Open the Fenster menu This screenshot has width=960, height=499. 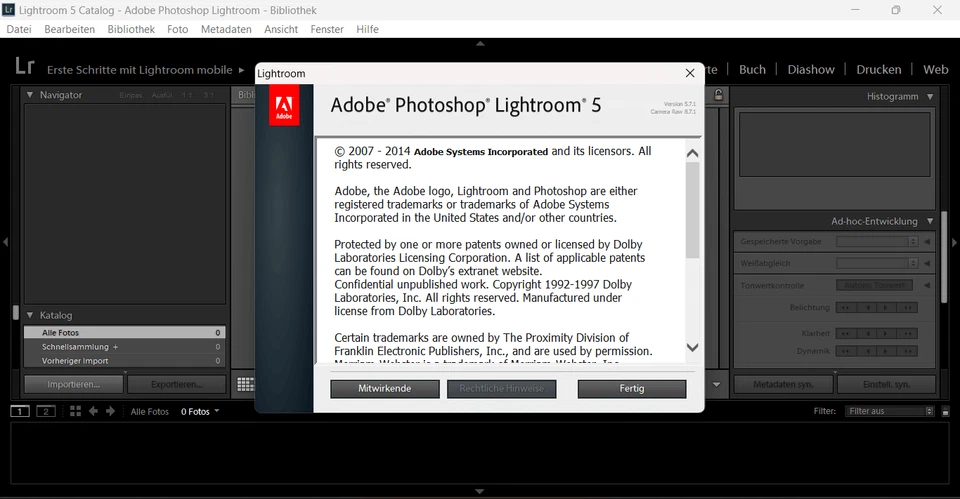pyautogui.click(x=327, y=29)
